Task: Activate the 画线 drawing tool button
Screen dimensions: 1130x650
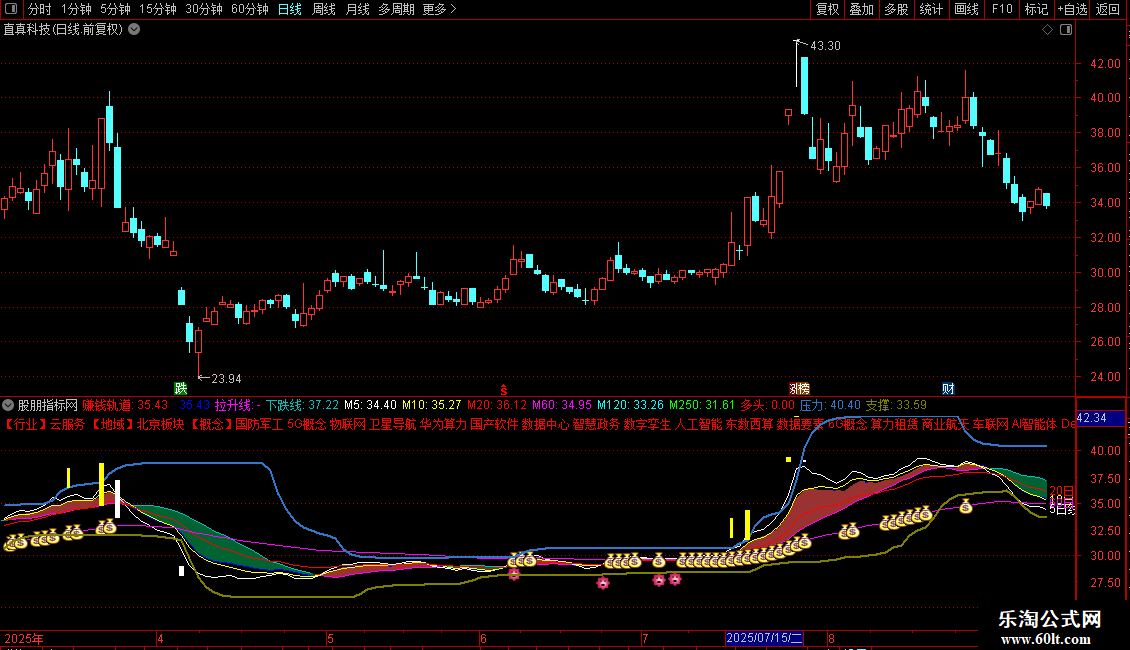Action: 966,9
